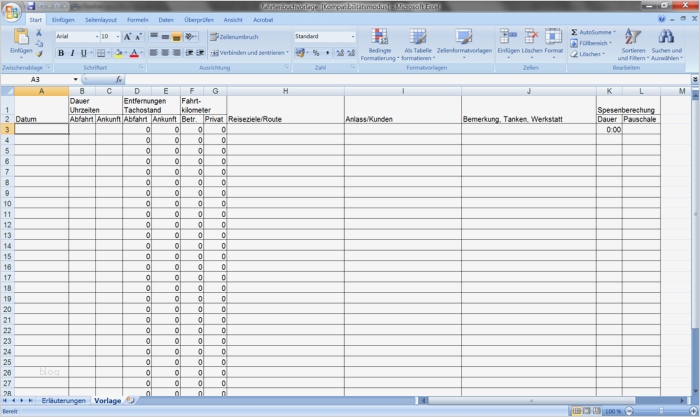The width and height of the screenshot is (700, 417).
Task: Switch to the Einfügen ribbon tab
Action: pyautogui.click(x=63, y=20)
